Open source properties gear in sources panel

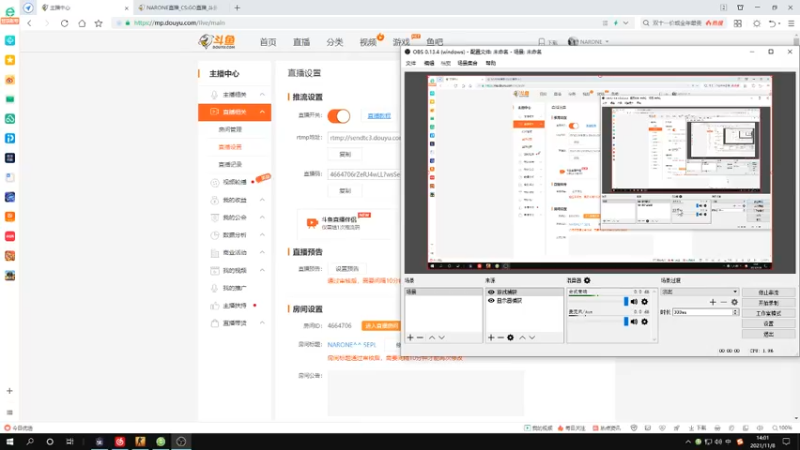click(510, 337)
